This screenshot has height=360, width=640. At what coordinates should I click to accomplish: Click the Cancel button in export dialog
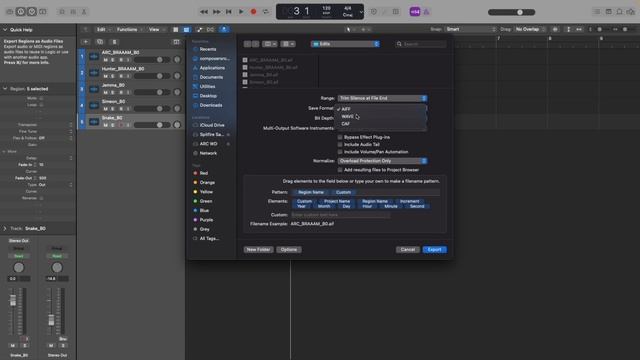pos(407,249)
